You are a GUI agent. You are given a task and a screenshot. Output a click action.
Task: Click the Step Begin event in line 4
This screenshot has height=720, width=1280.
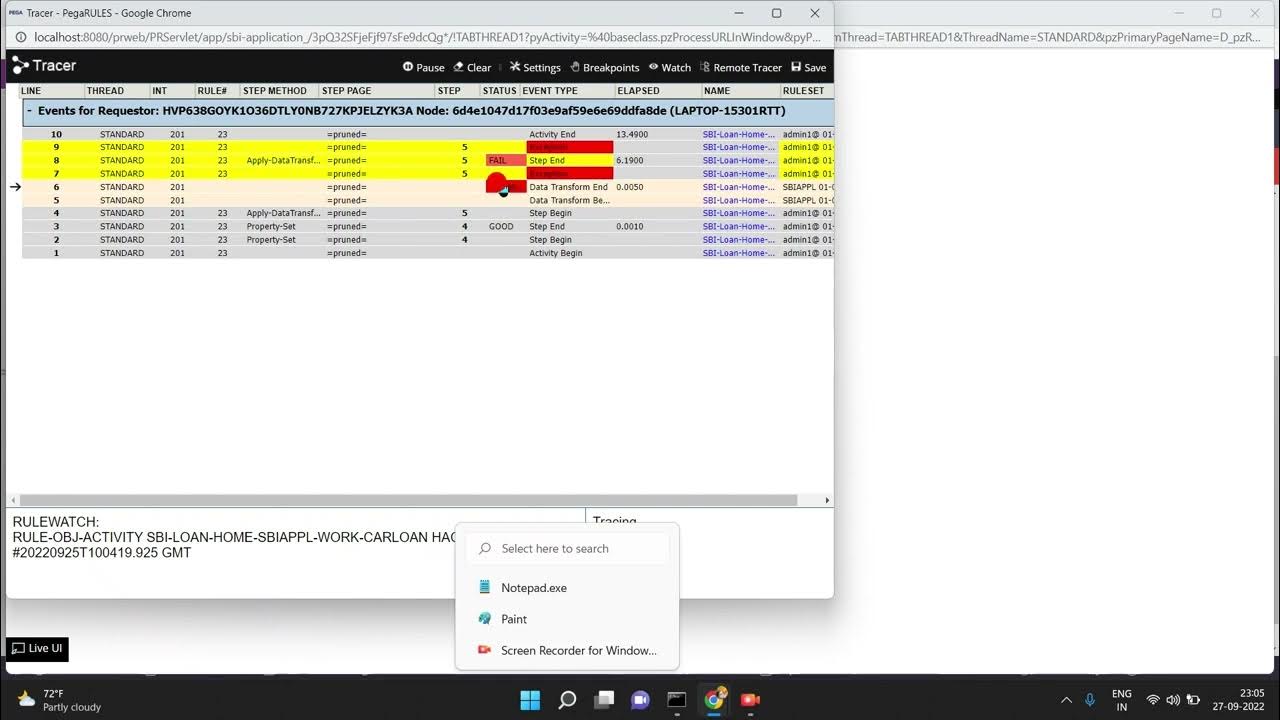(x=550, y=213)
